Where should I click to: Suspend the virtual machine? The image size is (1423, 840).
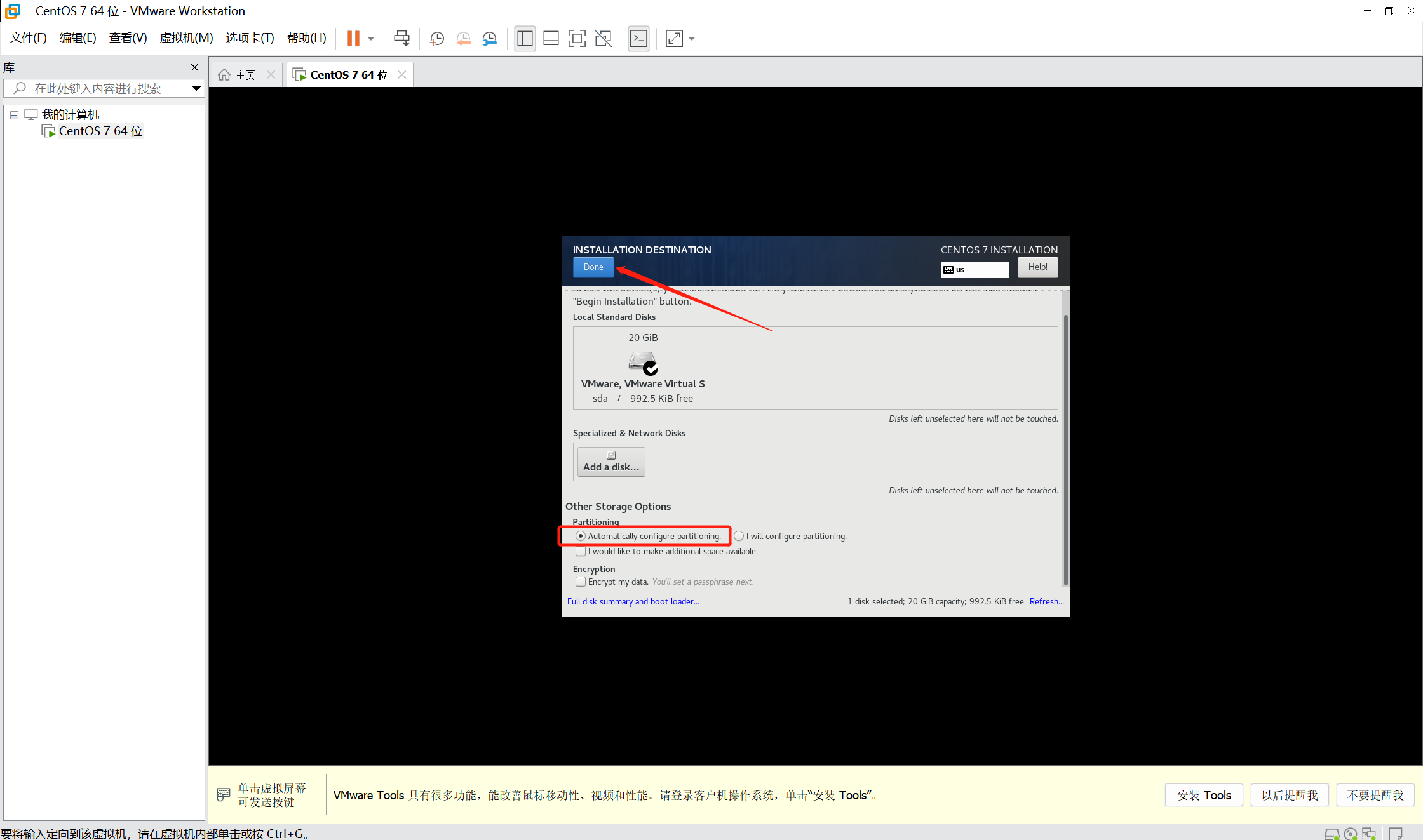354,39
